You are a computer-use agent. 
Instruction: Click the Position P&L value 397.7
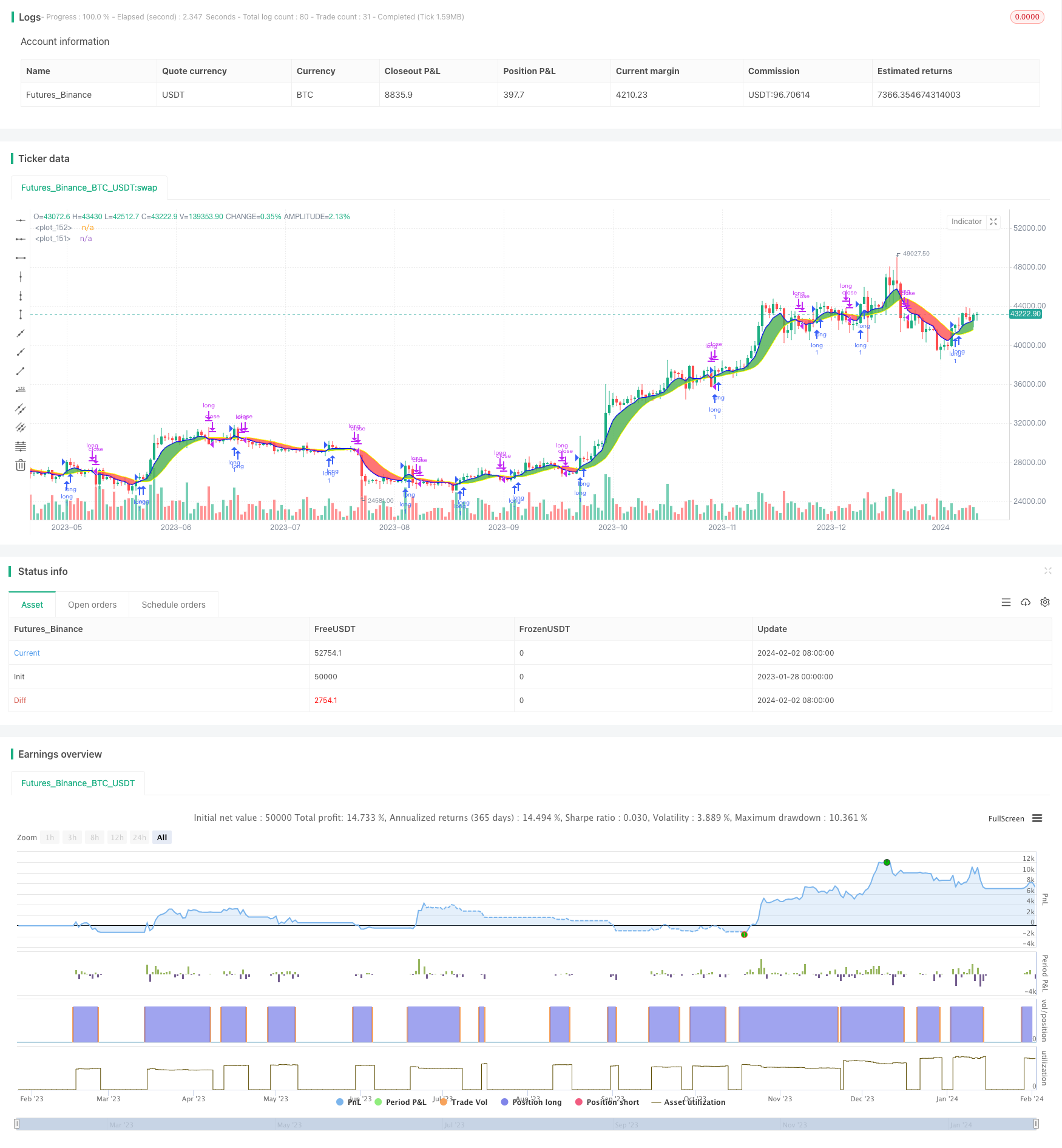click(513, 95)
